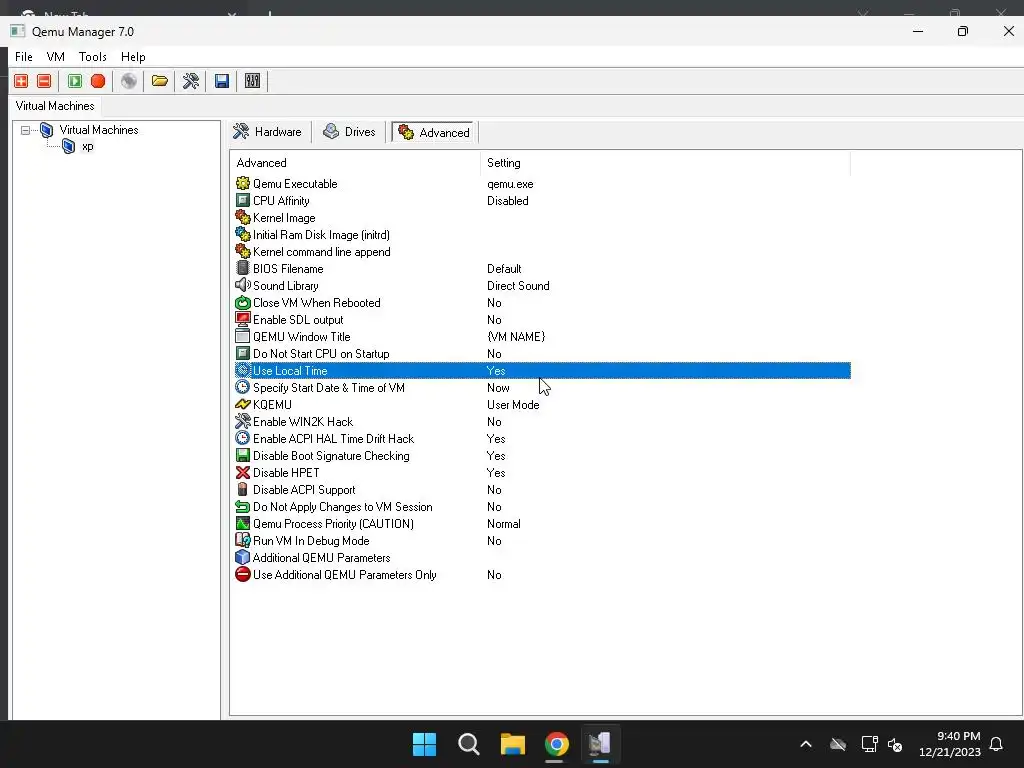Select the Virtual Machines side tab

coord(55,106)
